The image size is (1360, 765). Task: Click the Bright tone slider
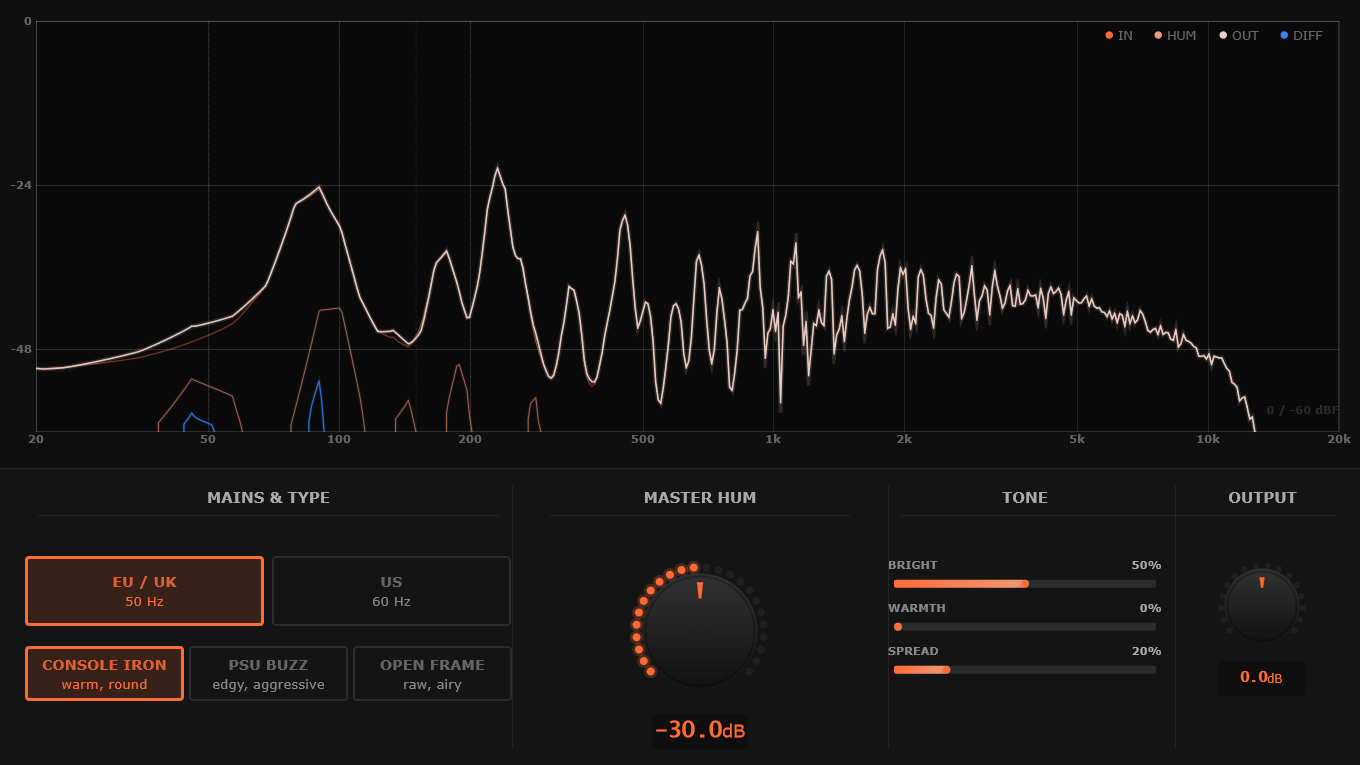click(1024, 583)
